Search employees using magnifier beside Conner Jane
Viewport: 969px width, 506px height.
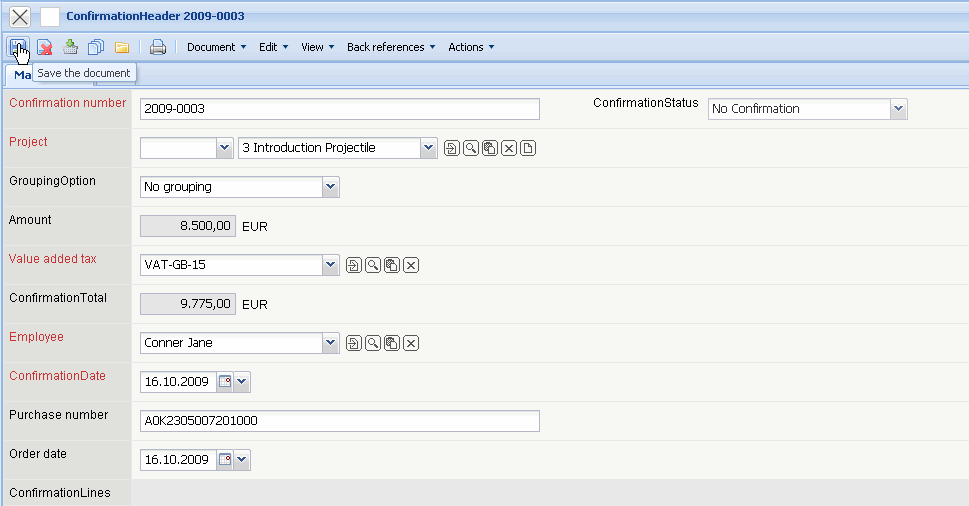pyautogui.click(x=372, y=343)
